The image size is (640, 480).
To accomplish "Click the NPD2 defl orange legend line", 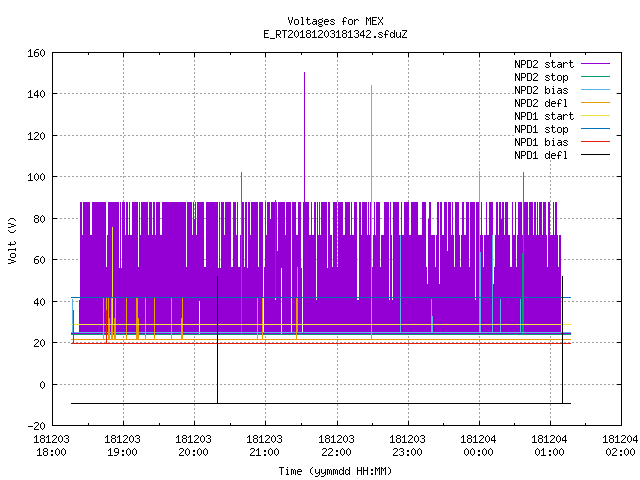I will (x=595, y=103).
